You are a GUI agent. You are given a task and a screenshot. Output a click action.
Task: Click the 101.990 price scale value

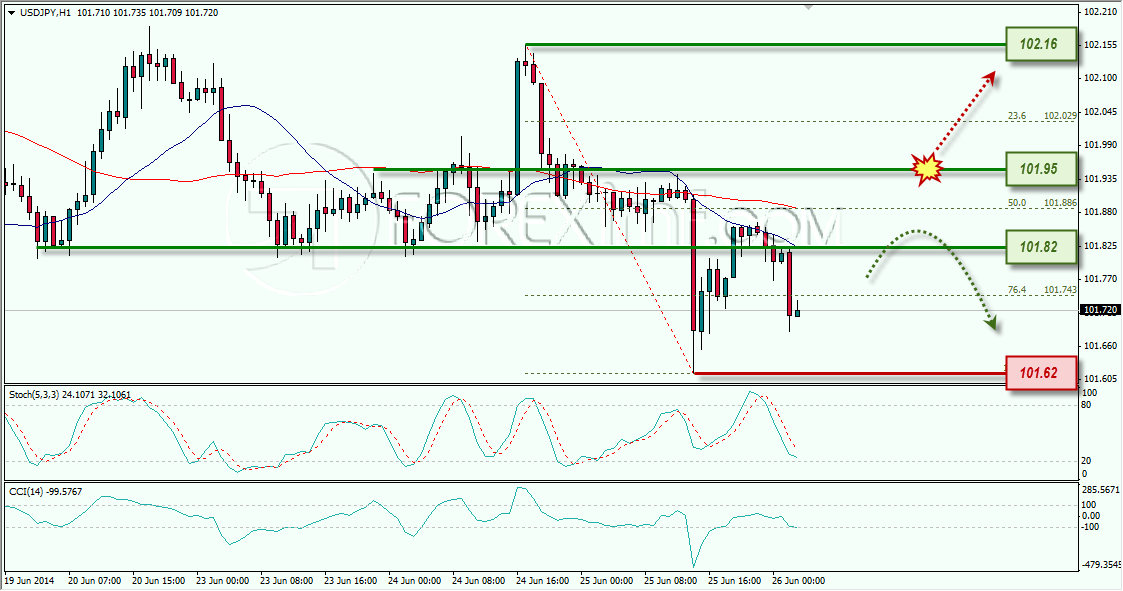tap(1101, 145)
